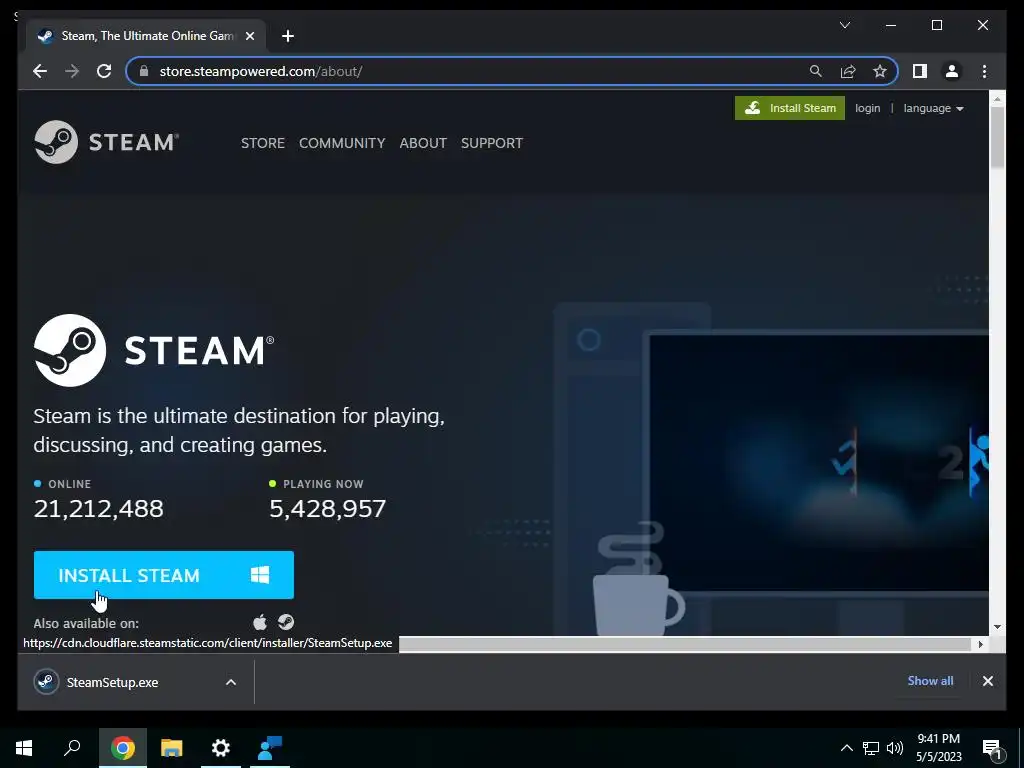
Task: Open the language dropdown
Action: (x=933, y=108)
